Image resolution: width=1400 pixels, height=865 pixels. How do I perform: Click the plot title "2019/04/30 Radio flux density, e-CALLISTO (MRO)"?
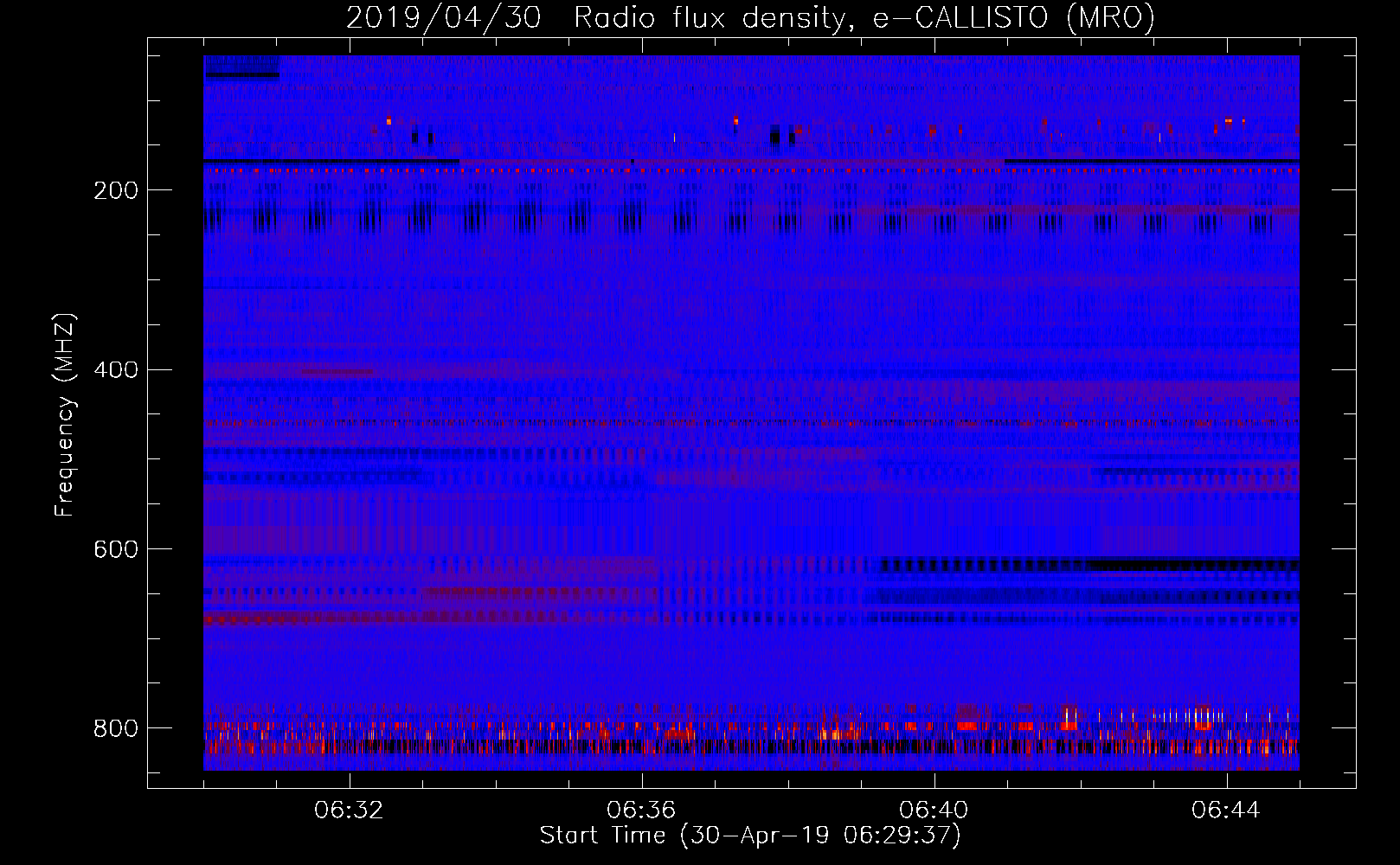[x=750, y=18]
